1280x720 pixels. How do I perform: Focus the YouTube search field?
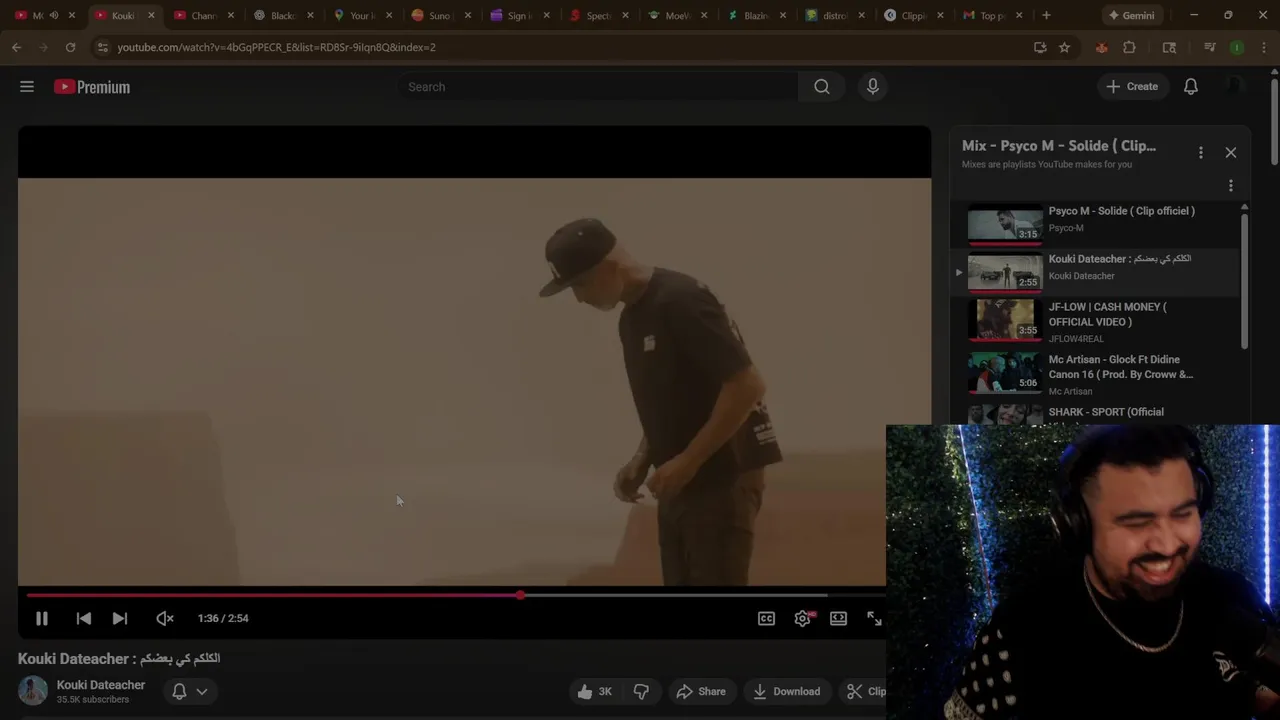pyautogui.click(x=598, y=87)
